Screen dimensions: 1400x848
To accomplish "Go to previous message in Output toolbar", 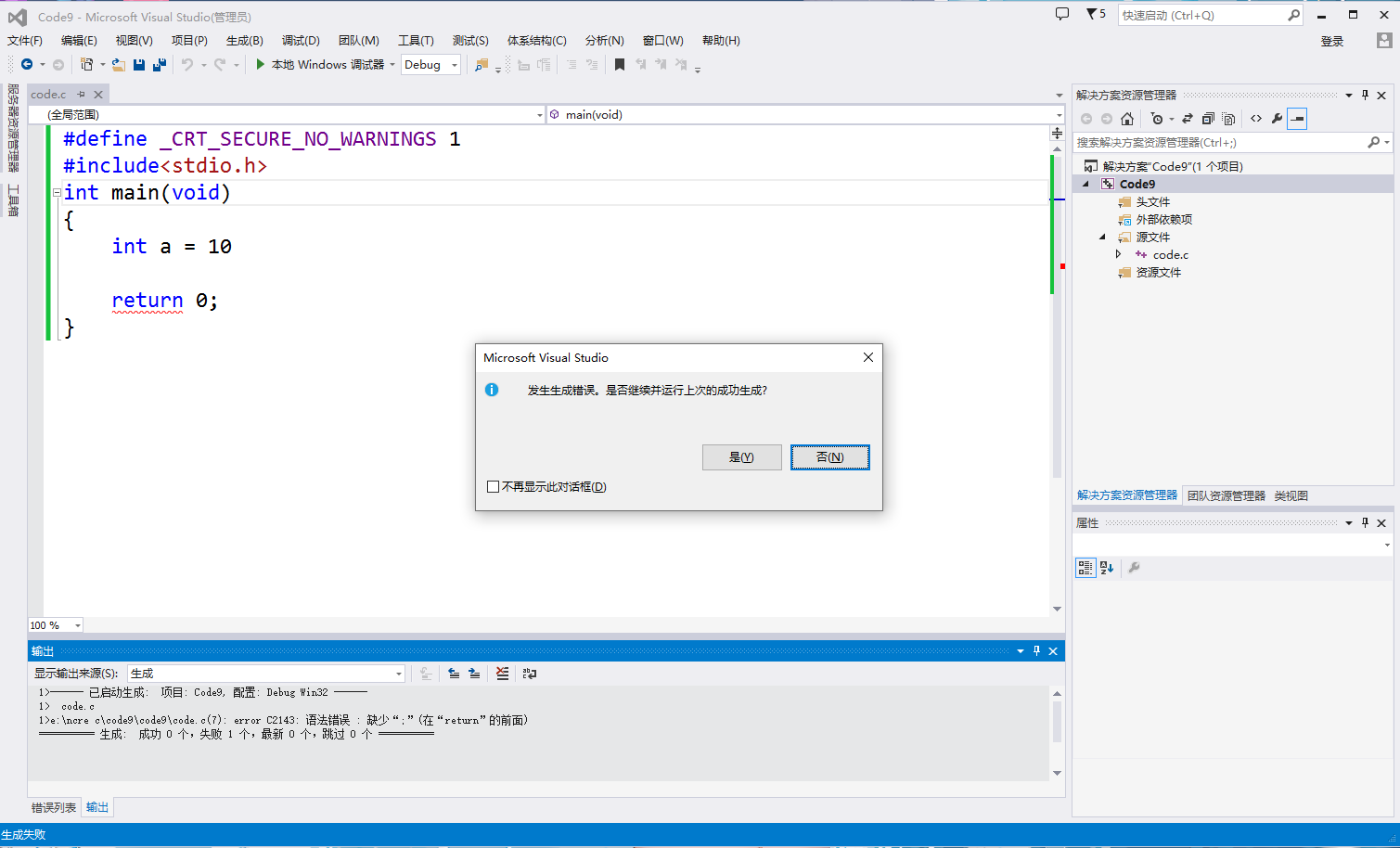I will [454, 674].
